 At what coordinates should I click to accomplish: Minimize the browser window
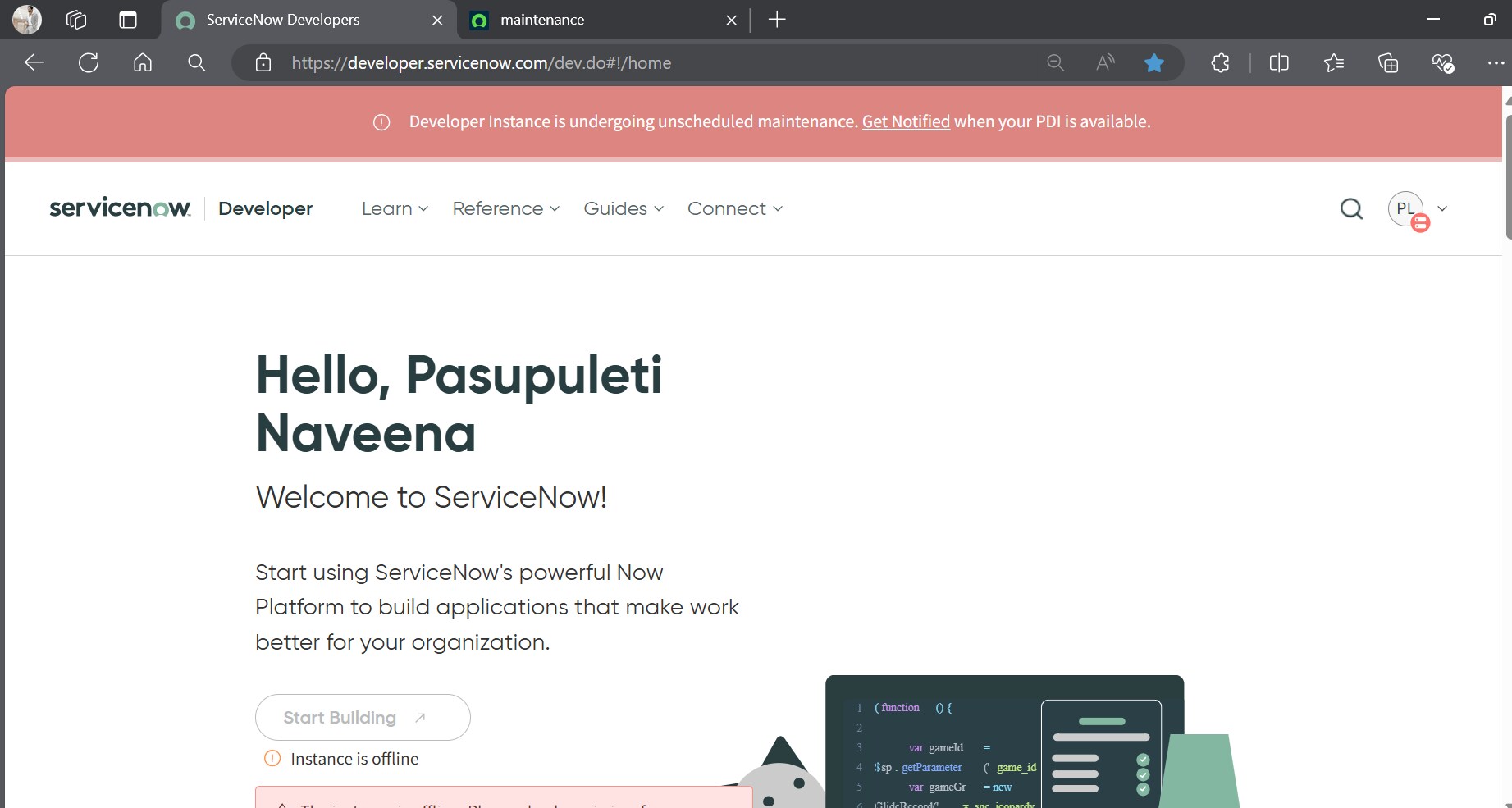tap(1434, 20)
